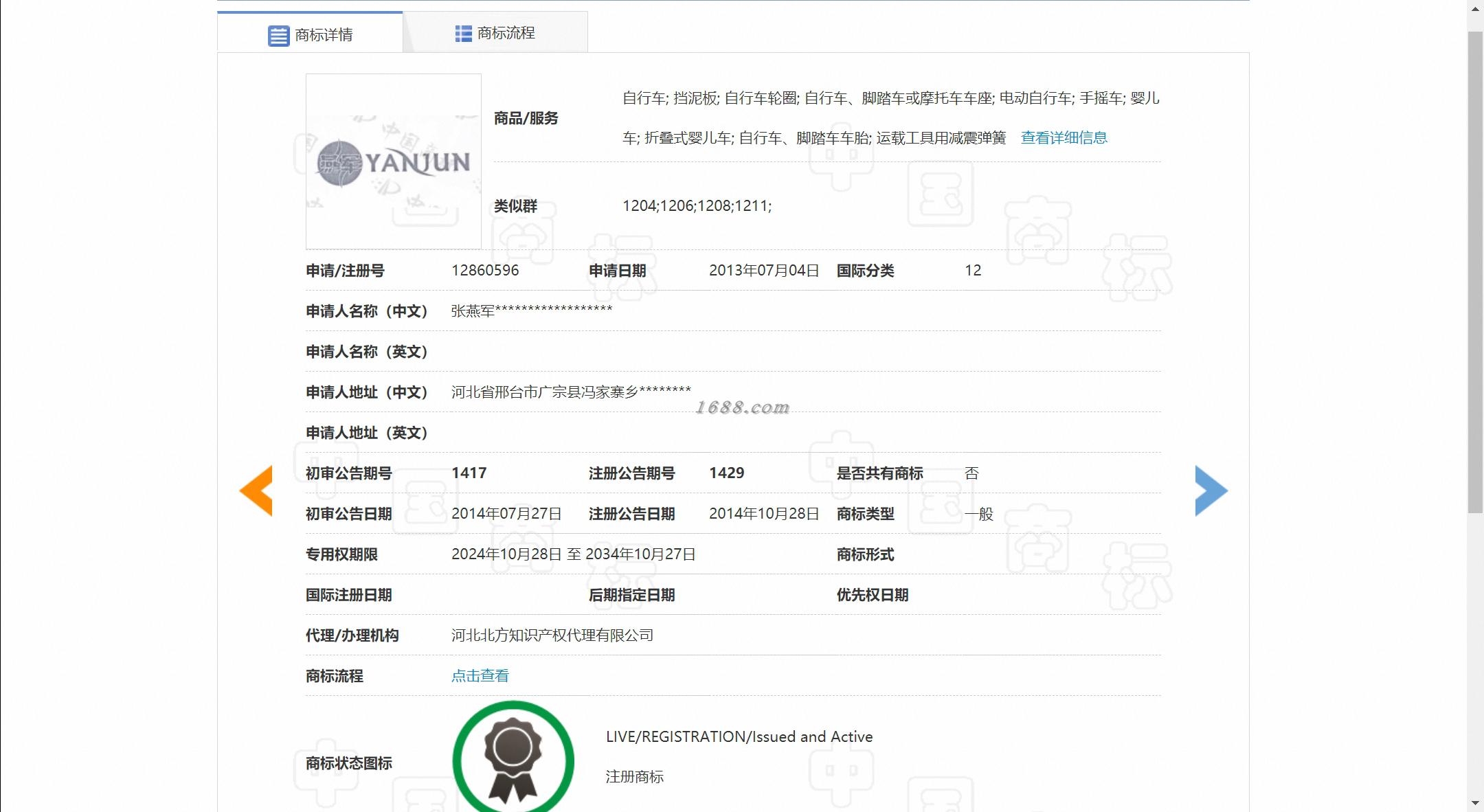
Task: Open the 查看详细信息 link for goods/services
Action: (x=1064, y=138)
